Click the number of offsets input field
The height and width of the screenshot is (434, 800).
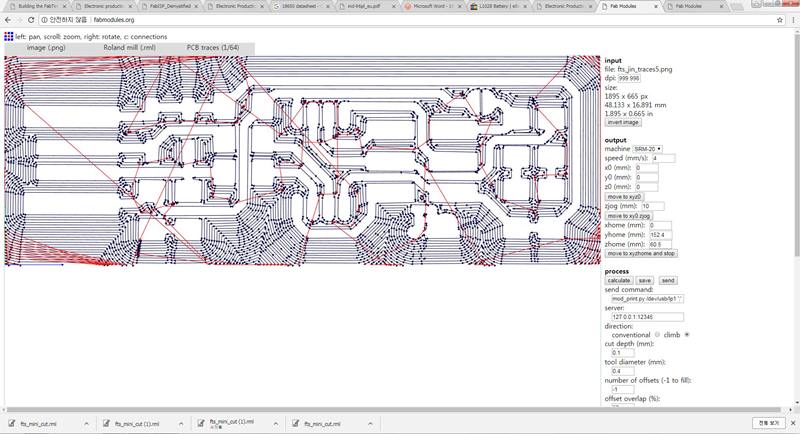(x=623, y=390)
